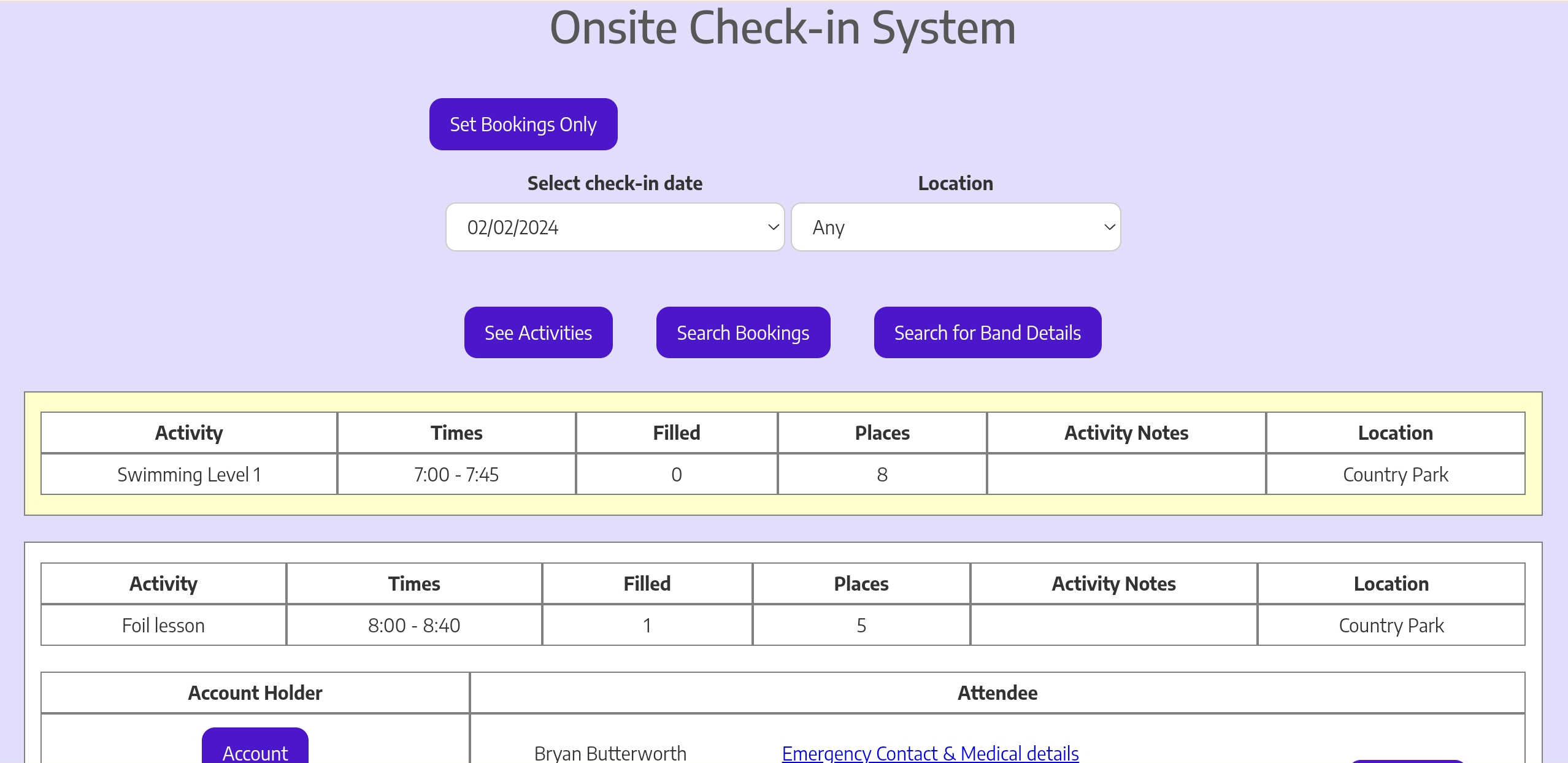Click the Account Holder column header
The image size is (1568, 763).
tap(255, 692)
